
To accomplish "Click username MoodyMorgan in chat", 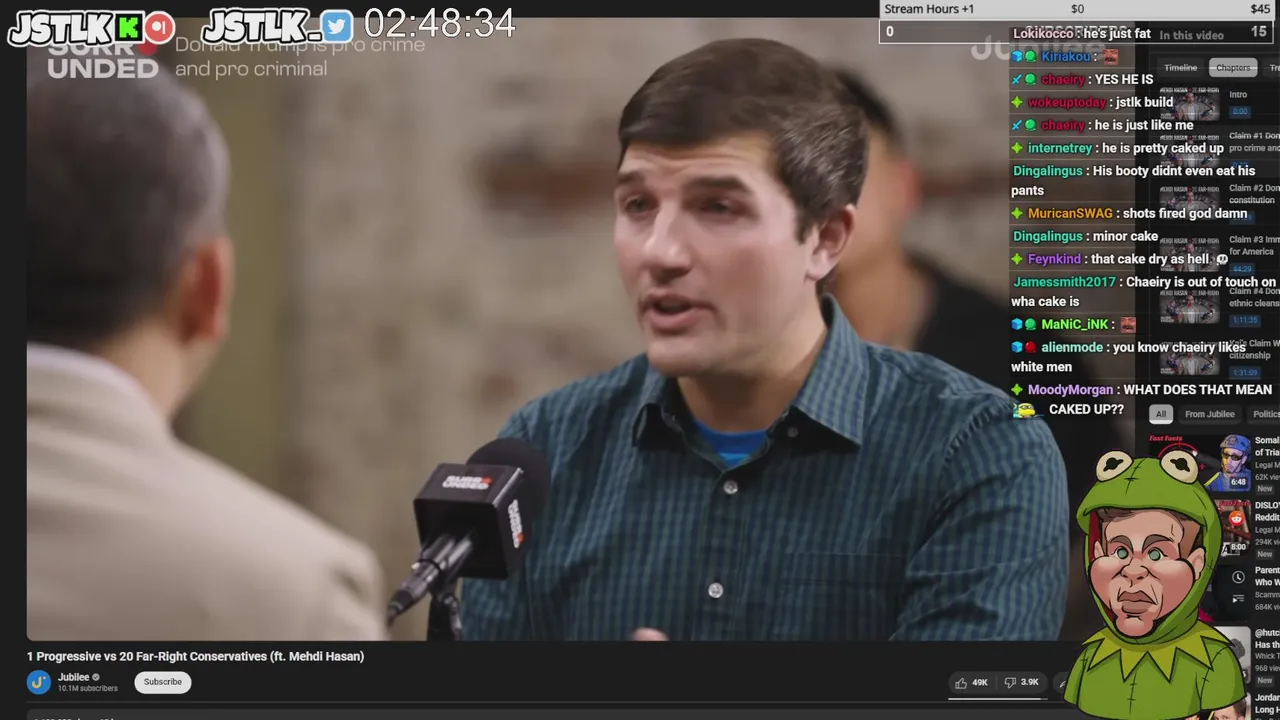I will 1070,391.
